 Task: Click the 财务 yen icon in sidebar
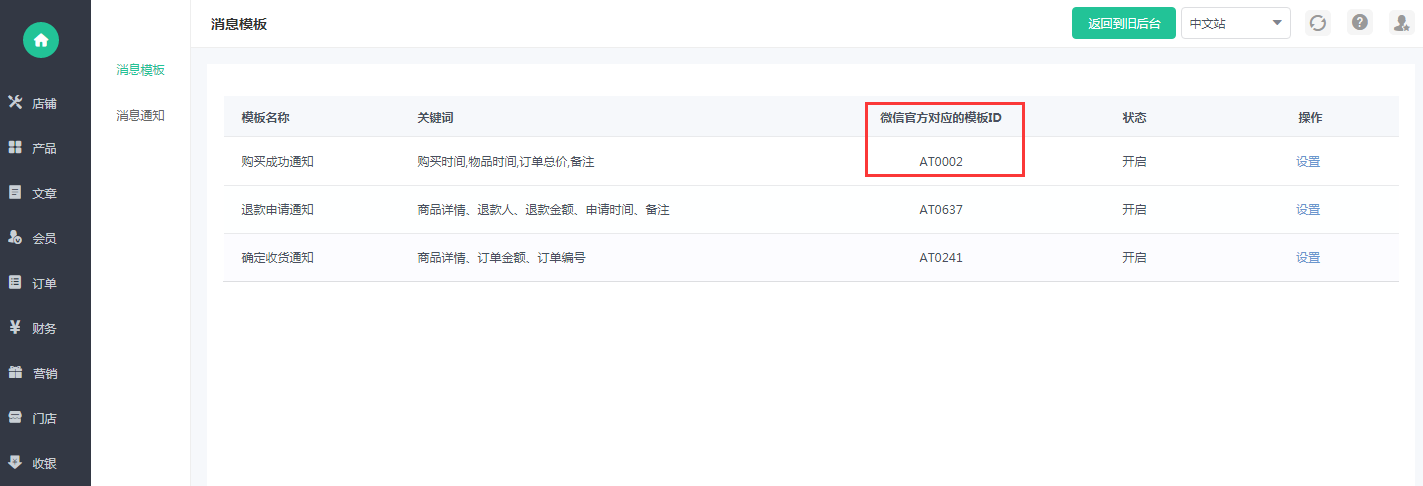pos(15,327)
